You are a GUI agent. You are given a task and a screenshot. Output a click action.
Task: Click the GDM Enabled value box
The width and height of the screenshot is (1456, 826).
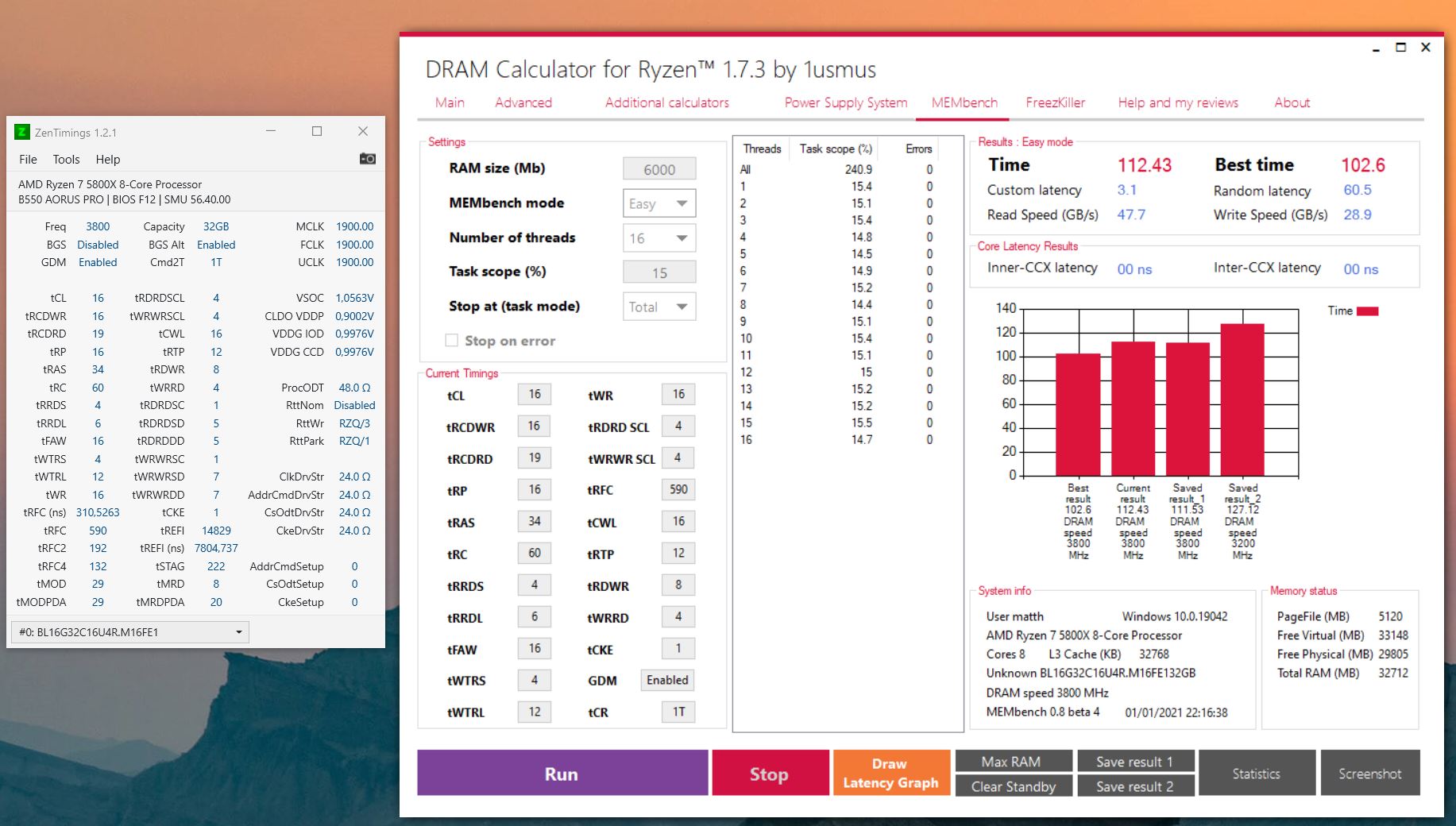click(667, 680)
